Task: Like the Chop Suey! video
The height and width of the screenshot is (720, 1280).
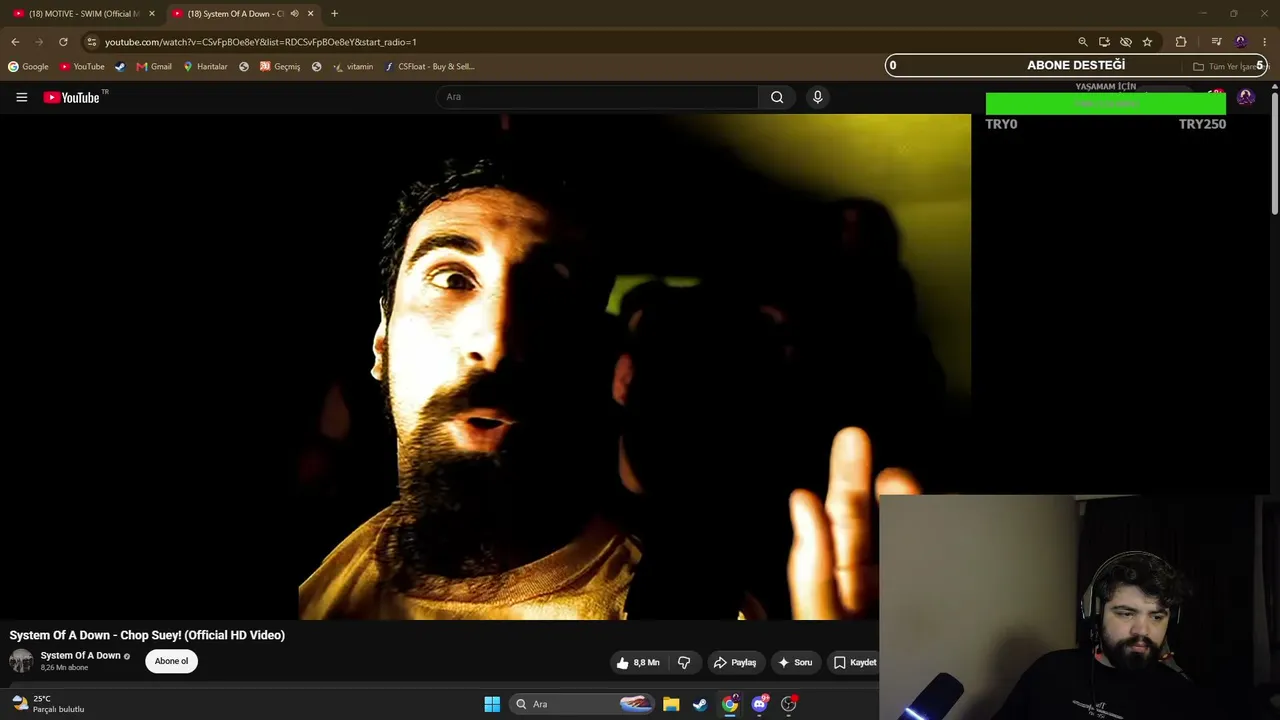Action: pos(637,662)
